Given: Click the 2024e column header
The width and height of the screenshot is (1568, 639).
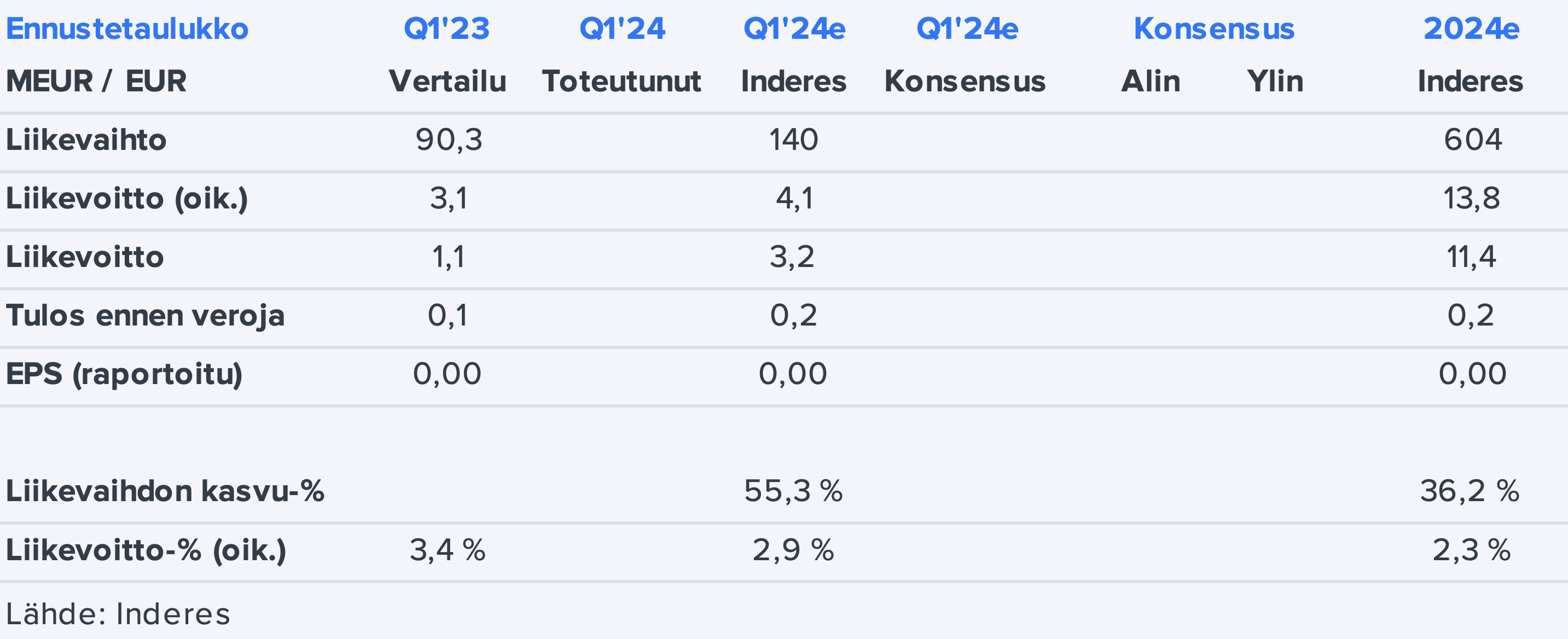Looking at the screenshot, I should (x=1471, y=28).
